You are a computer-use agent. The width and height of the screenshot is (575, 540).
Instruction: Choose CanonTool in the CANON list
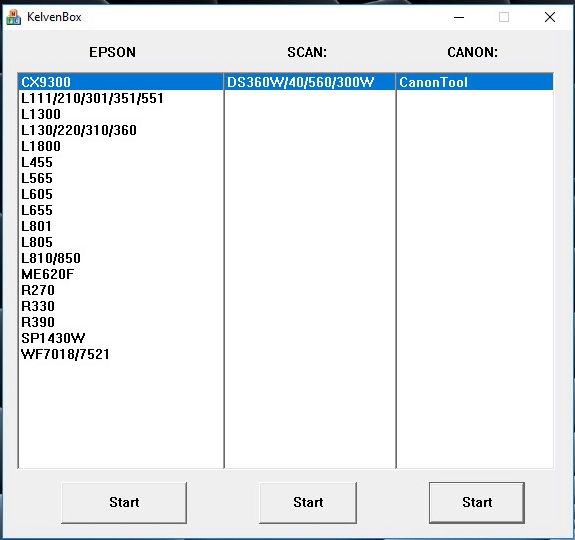[x=475, y=82]
